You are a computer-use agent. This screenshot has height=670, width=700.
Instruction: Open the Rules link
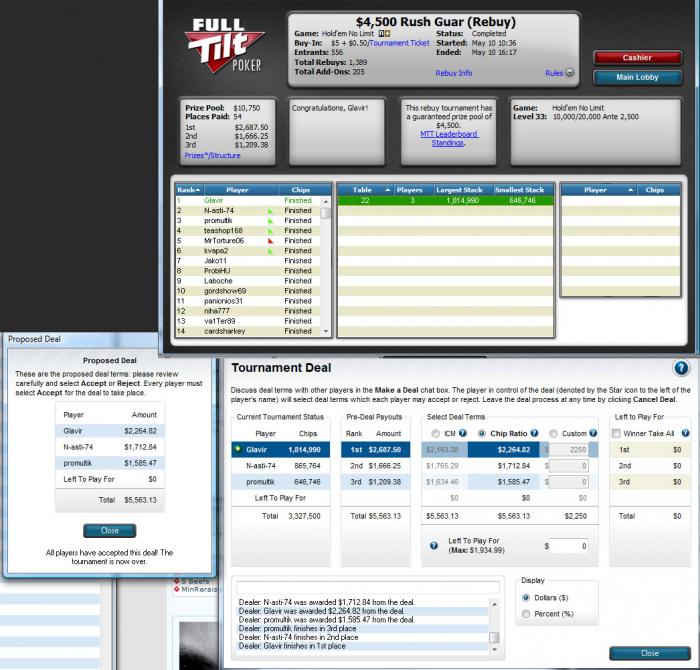click(554, 73)
